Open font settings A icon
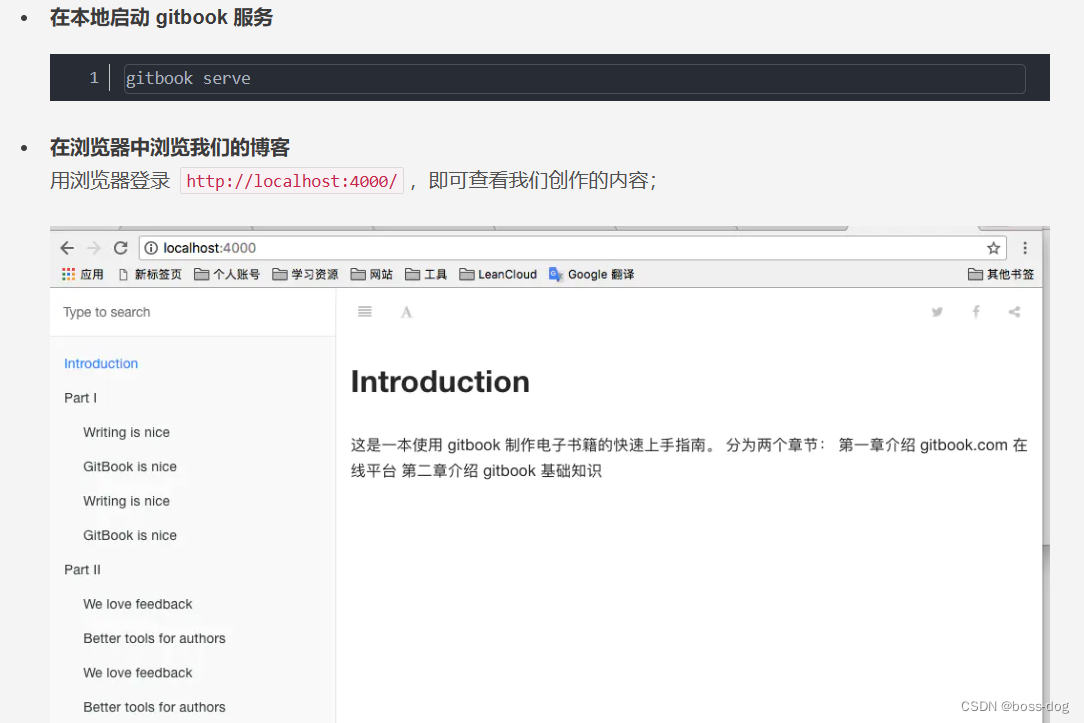 point(406,312)
